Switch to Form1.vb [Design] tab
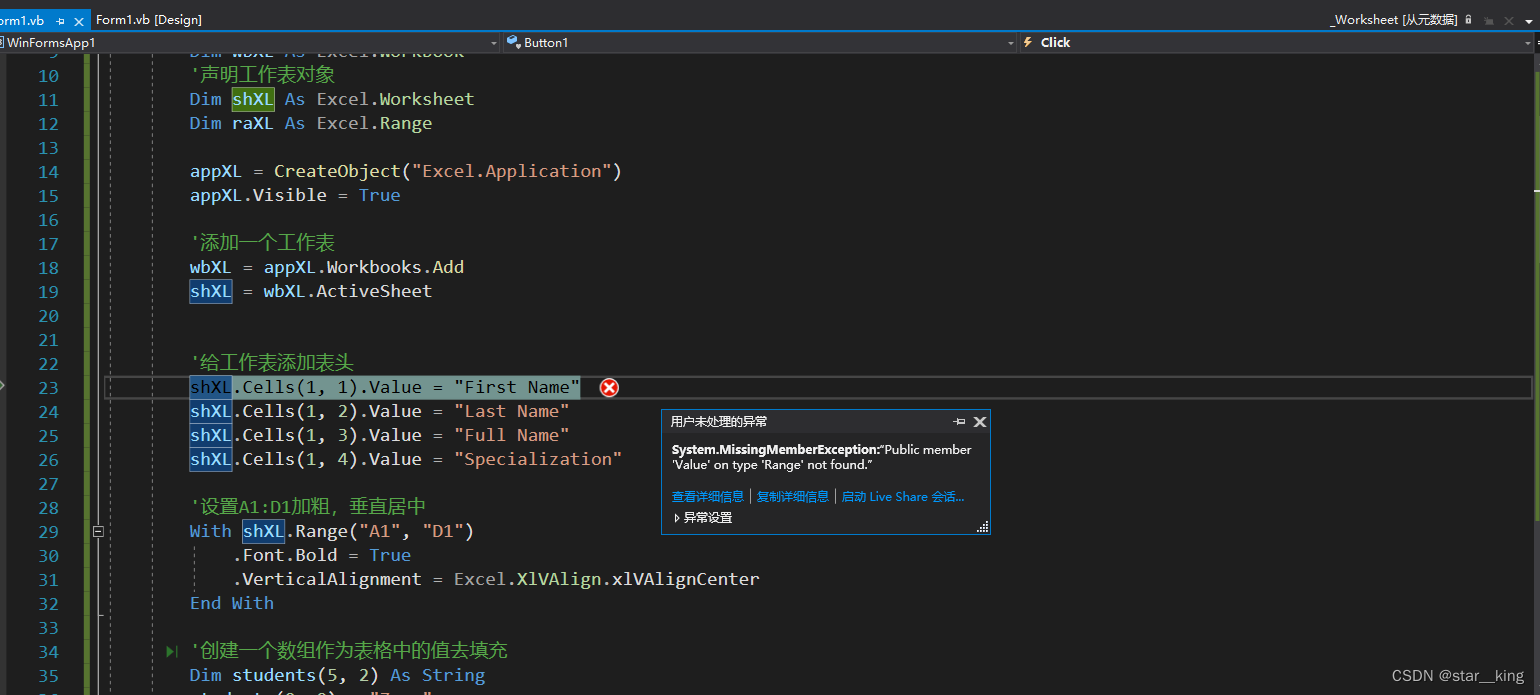The width and height of the screenshot is (1540, 695). coord(148,20)
